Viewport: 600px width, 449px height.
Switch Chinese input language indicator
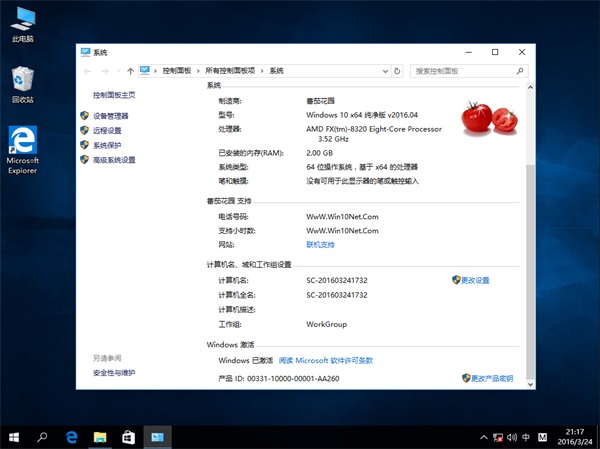526,437
